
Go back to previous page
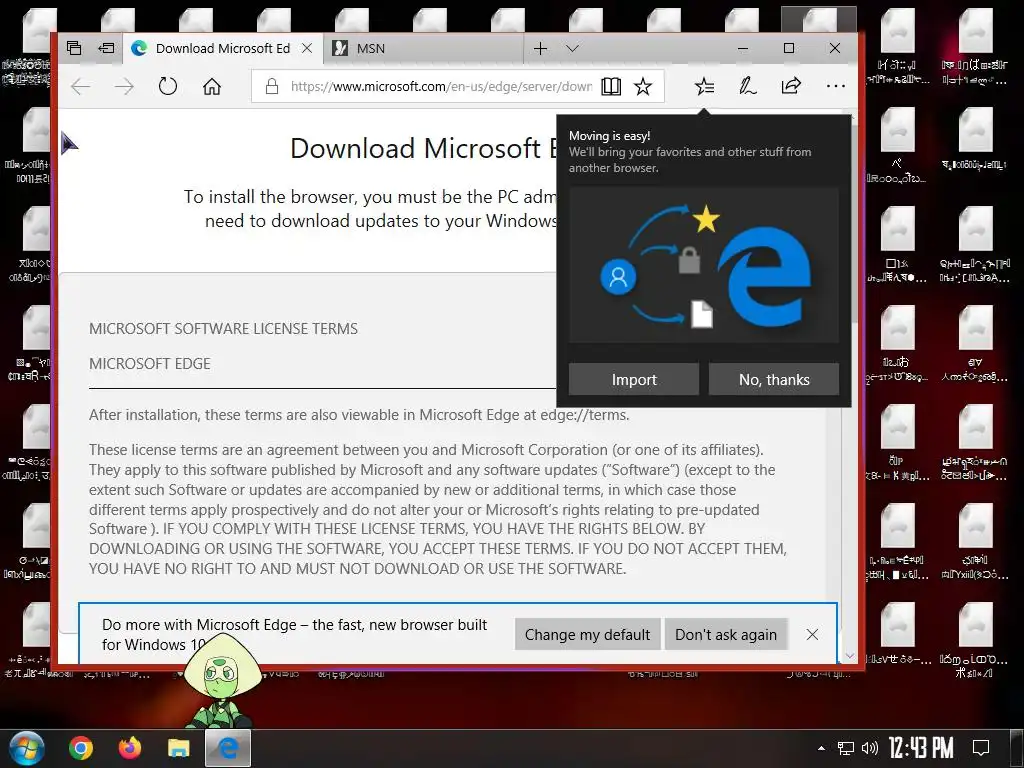(x=80, y=86)
